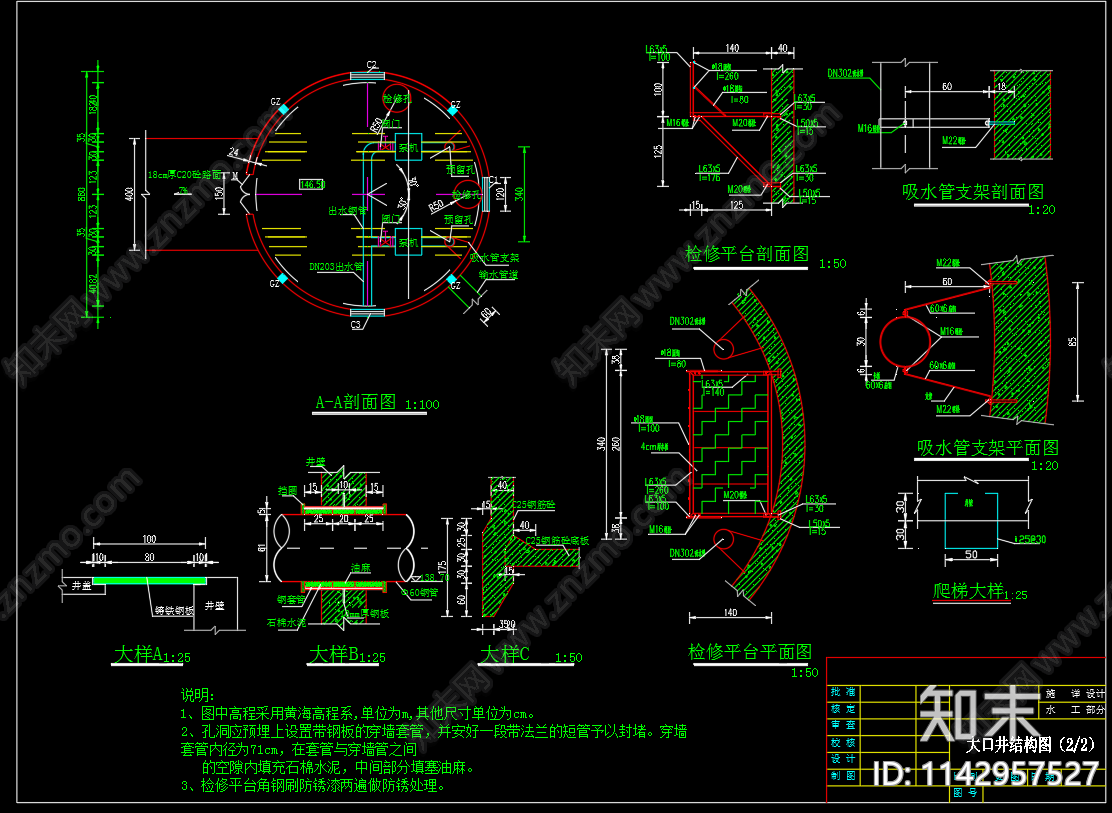Click the "吸水管支架平面图" title
The image size is (1112, 813).
(x=988, y=448)
